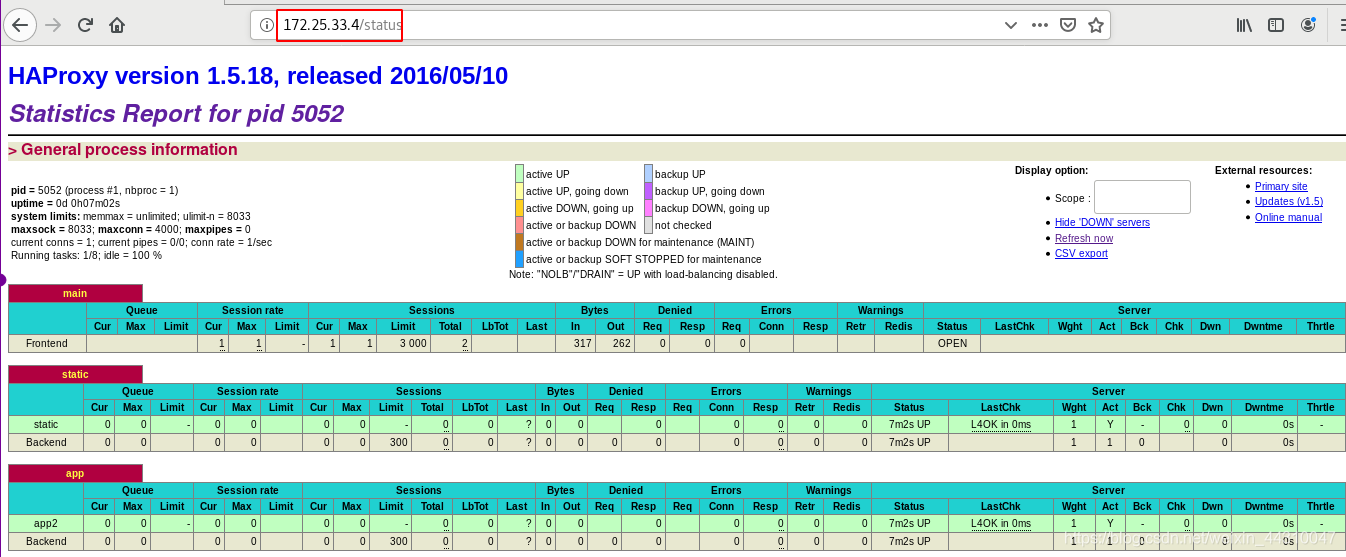1346x557 pixels.
Task: Click the active DOWN, going up orange swatch
Action: [519, 208]
